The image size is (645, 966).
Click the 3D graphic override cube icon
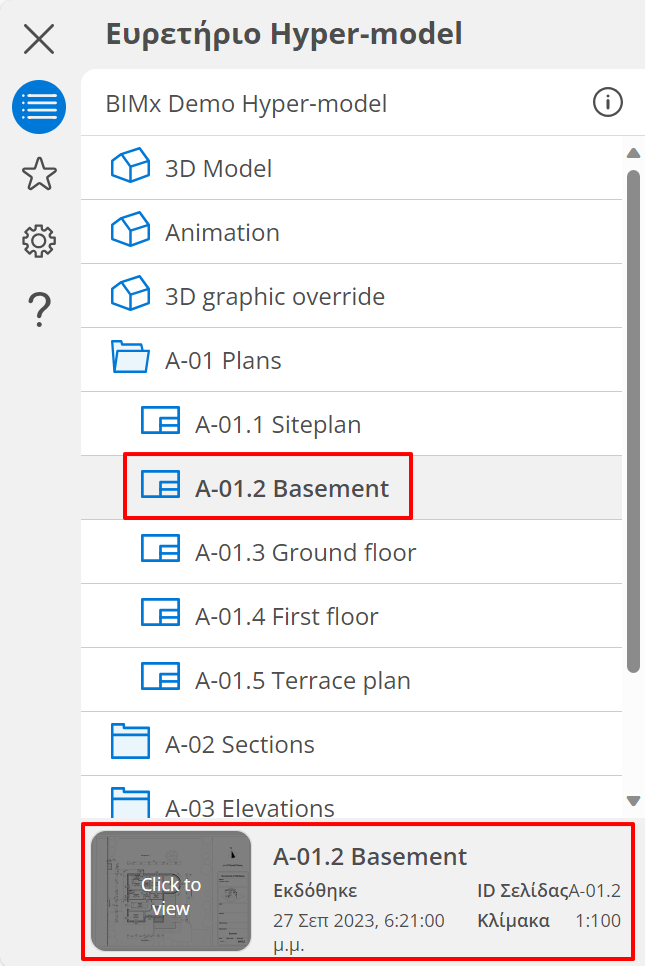(x=130, y=295)
